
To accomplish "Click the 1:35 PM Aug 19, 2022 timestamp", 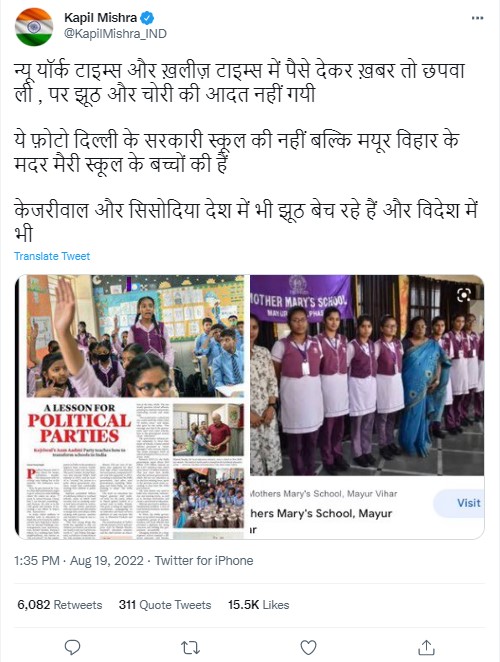I will pos(79,561).
